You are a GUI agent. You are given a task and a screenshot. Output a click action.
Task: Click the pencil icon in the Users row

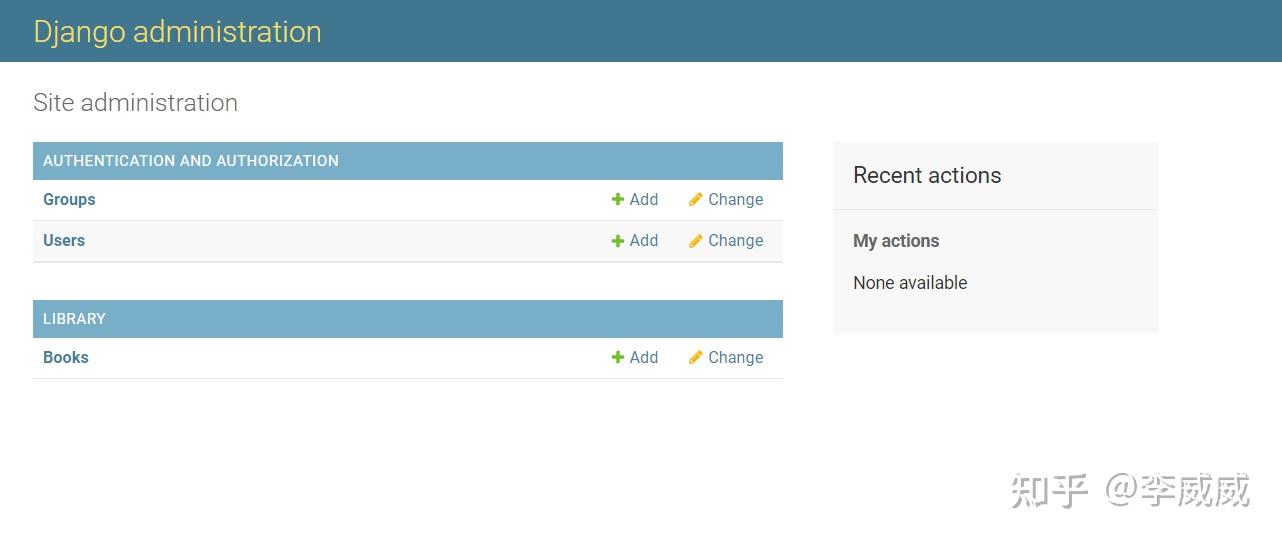click(696, 241)
